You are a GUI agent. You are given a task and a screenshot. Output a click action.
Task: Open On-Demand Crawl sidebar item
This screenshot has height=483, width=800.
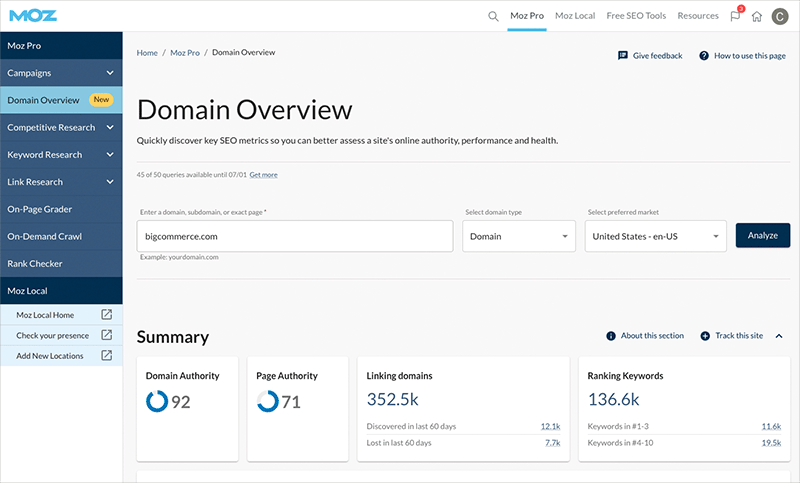click(x=61, y=236)
